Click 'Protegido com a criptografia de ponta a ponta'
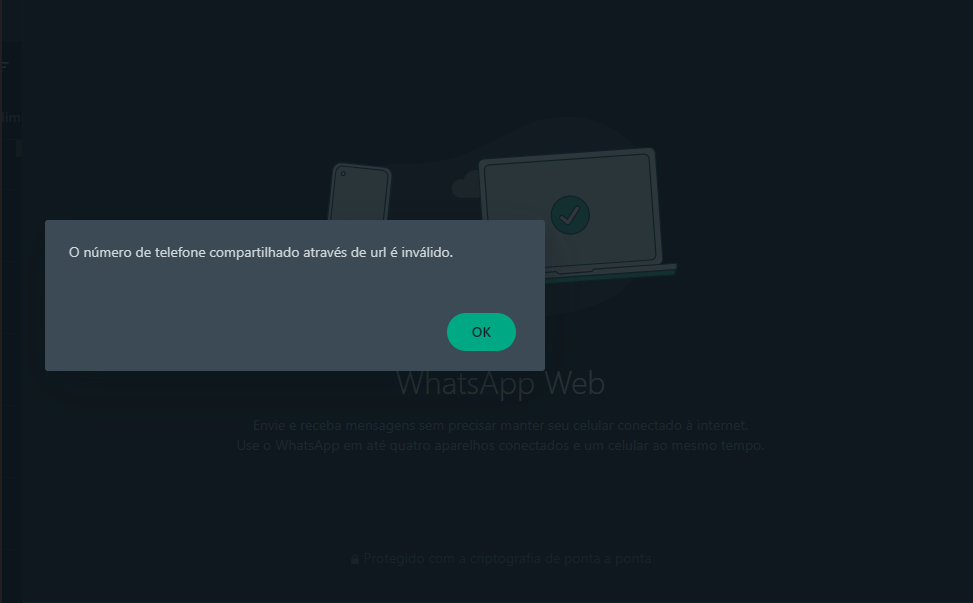 pyautogui.click(x=507, y=558)
